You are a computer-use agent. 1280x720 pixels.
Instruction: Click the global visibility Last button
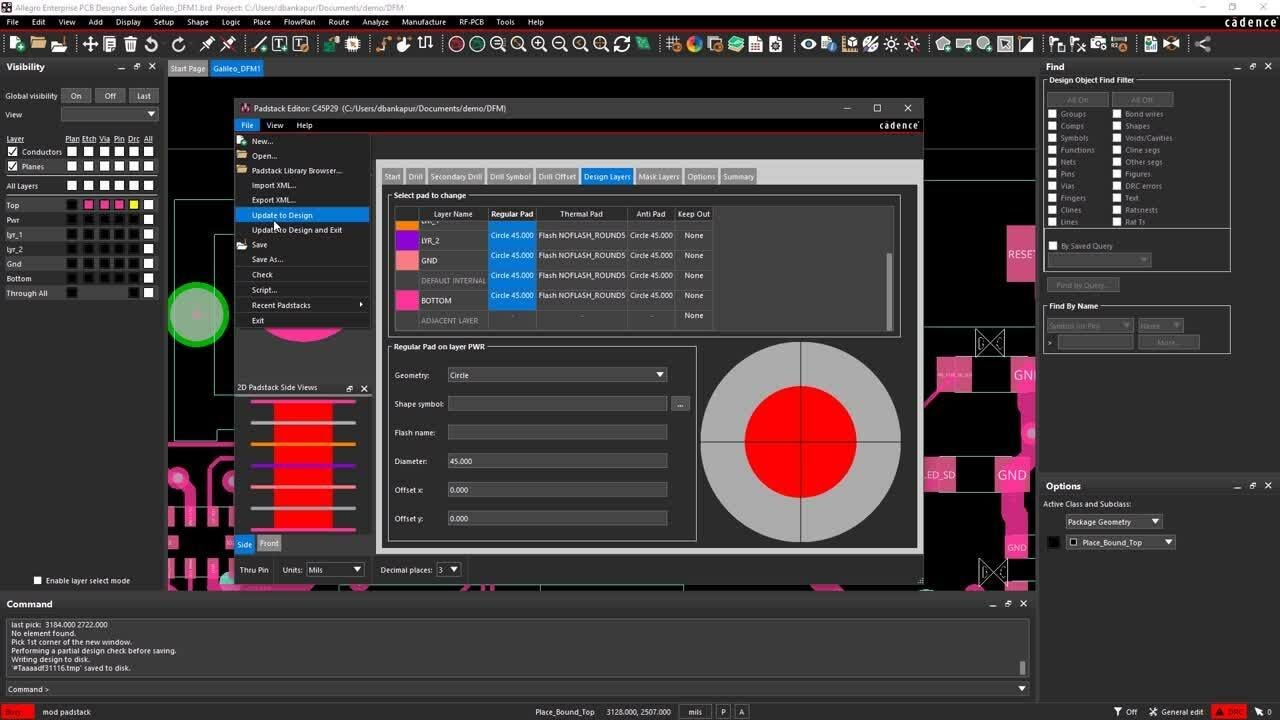[x=144, y=96]
